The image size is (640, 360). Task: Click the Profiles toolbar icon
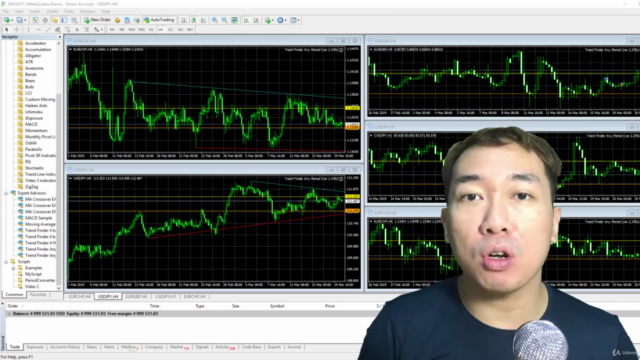pyautogui.click(x=20, y=20)
